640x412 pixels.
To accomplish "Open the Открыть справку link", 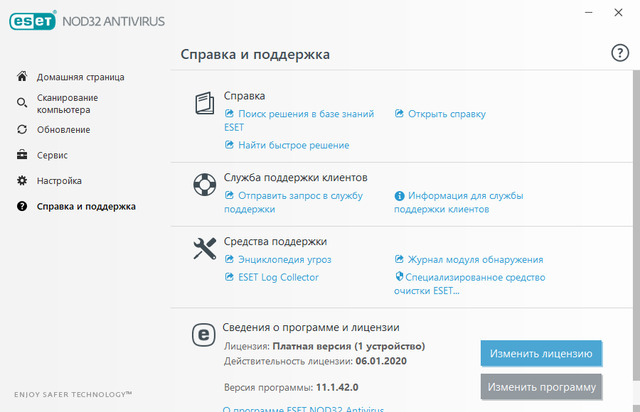I will 446,114.
